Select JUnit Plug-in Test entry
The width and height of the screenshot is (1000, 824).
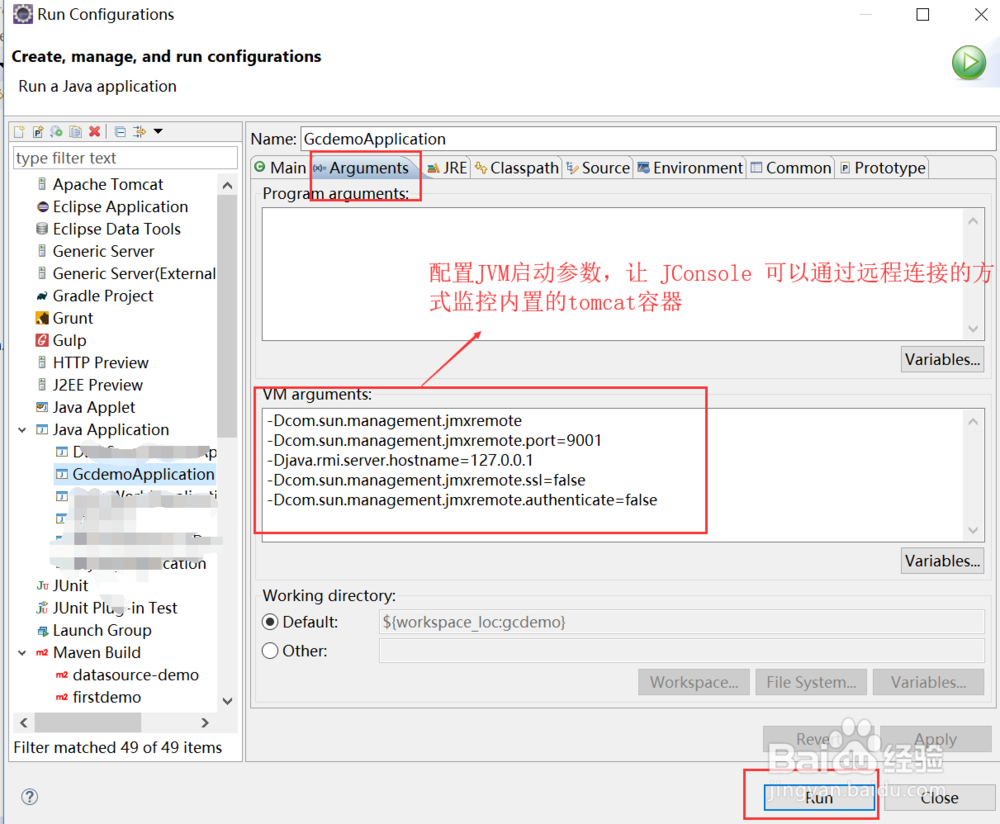pos(115,608)
